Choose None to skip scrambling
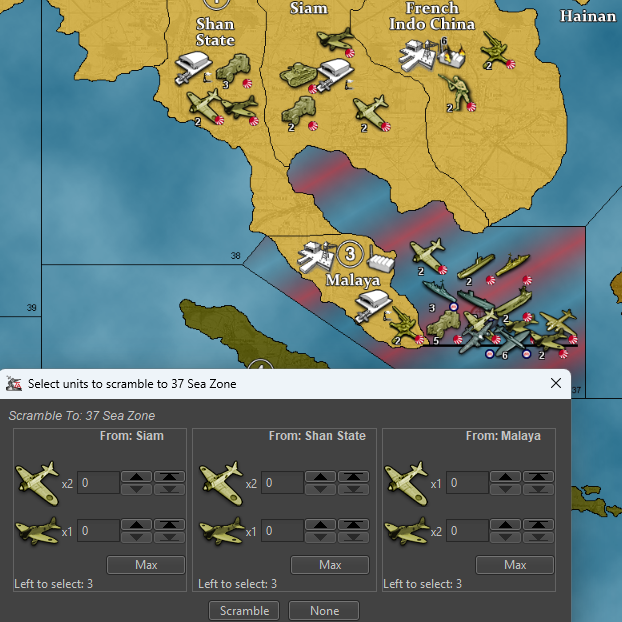This screenshot has height=622, width=622. 324,610
